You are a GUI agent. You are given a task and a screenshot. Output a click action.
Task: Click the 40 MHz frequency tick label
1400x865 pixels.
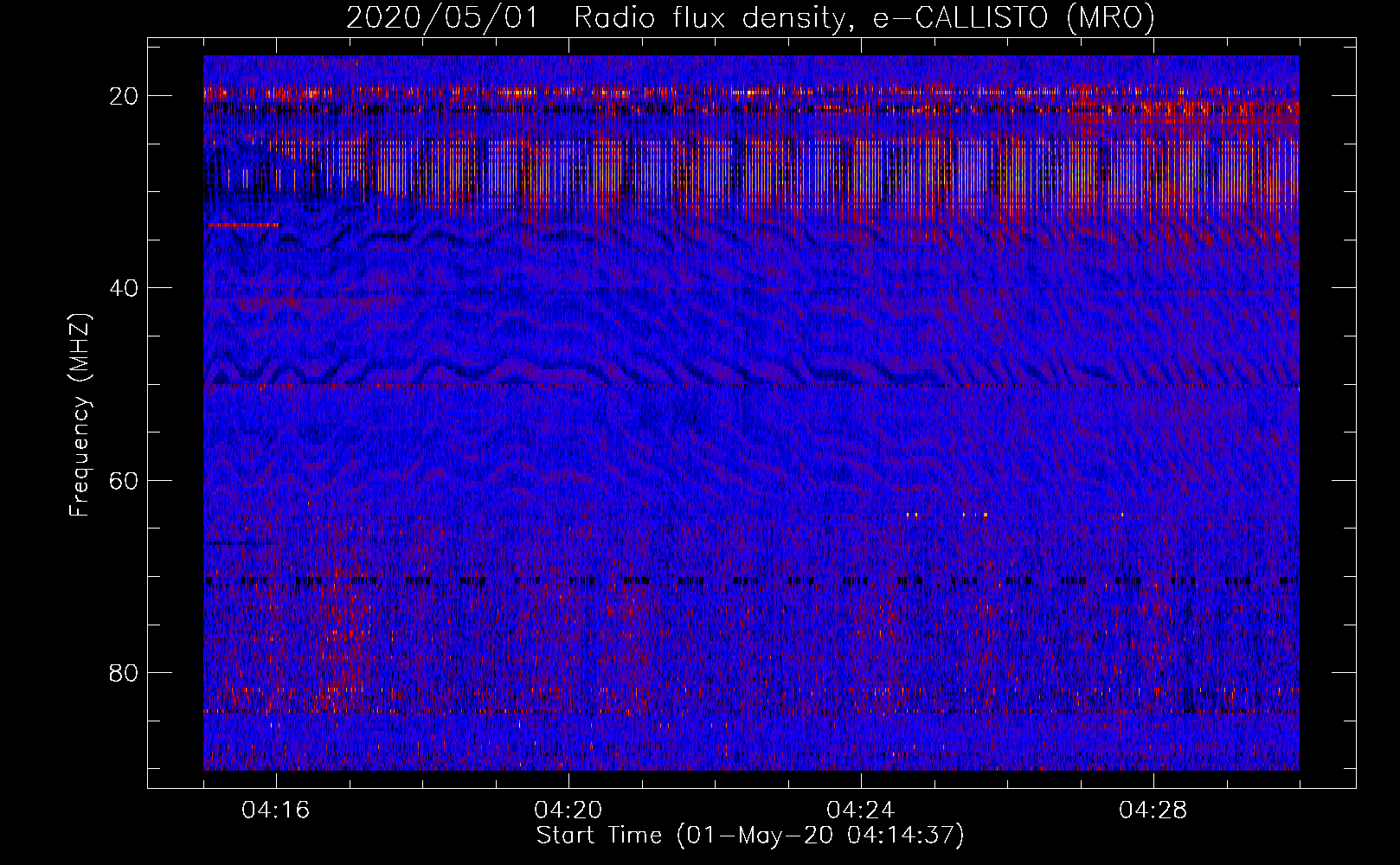coord(125,287)
